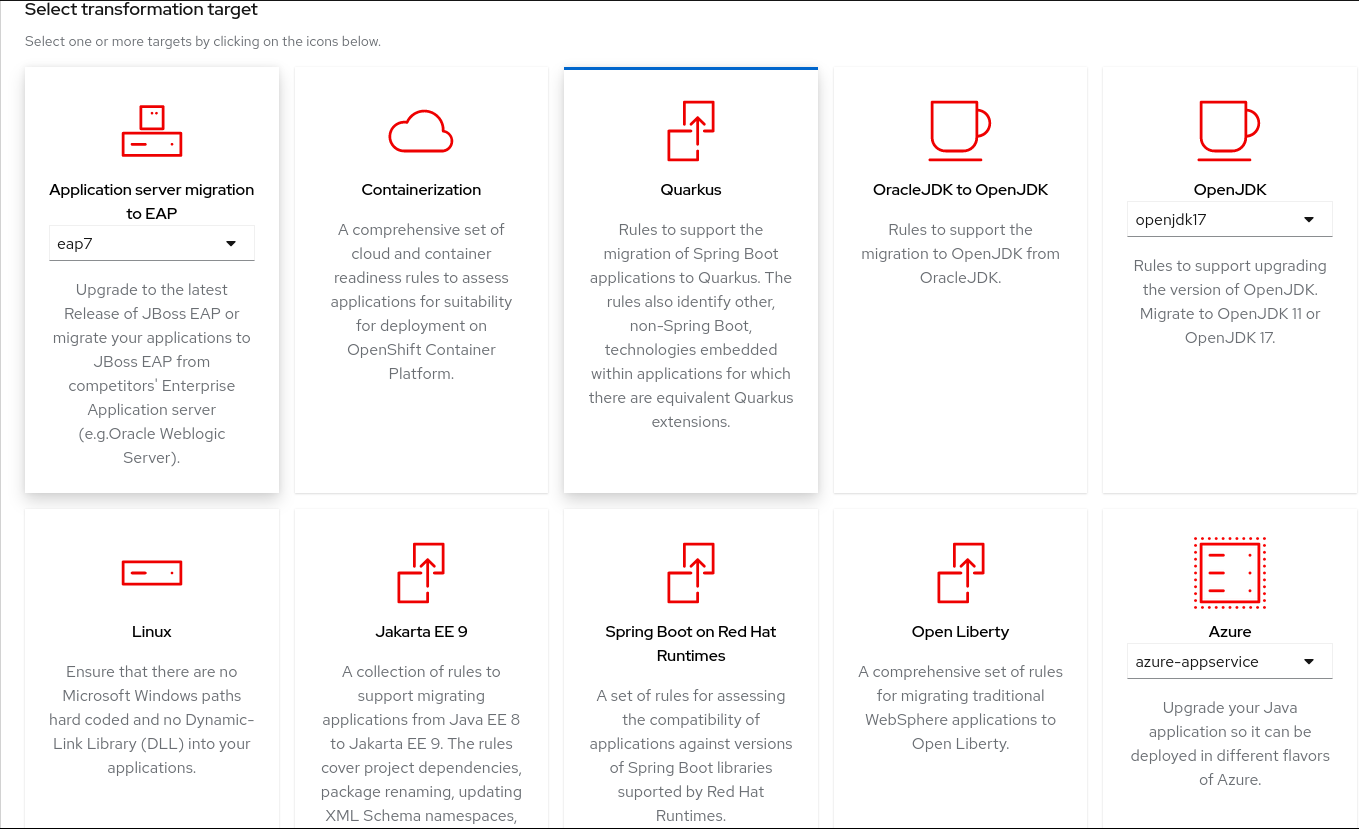Click the description mentioning OpenJDK 11 or OpenJDK 17

1230,301
